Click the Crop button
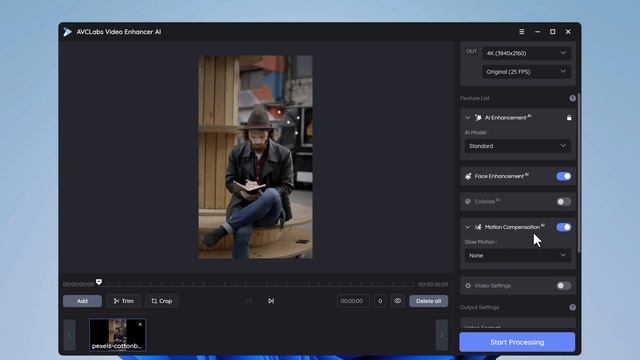This screenshot has height=360, width=640. pyautogui.click(x=162, y=301)
